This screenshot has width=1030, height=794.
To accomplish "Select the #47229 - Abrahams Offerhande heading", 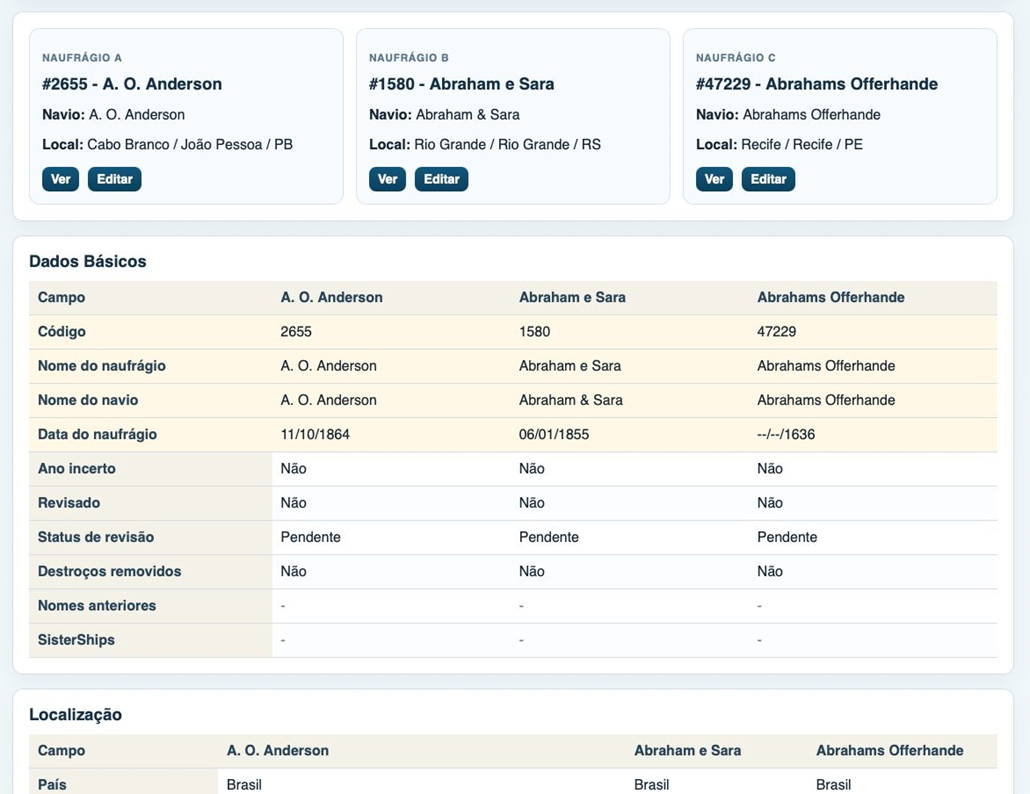I will point(817,84).
